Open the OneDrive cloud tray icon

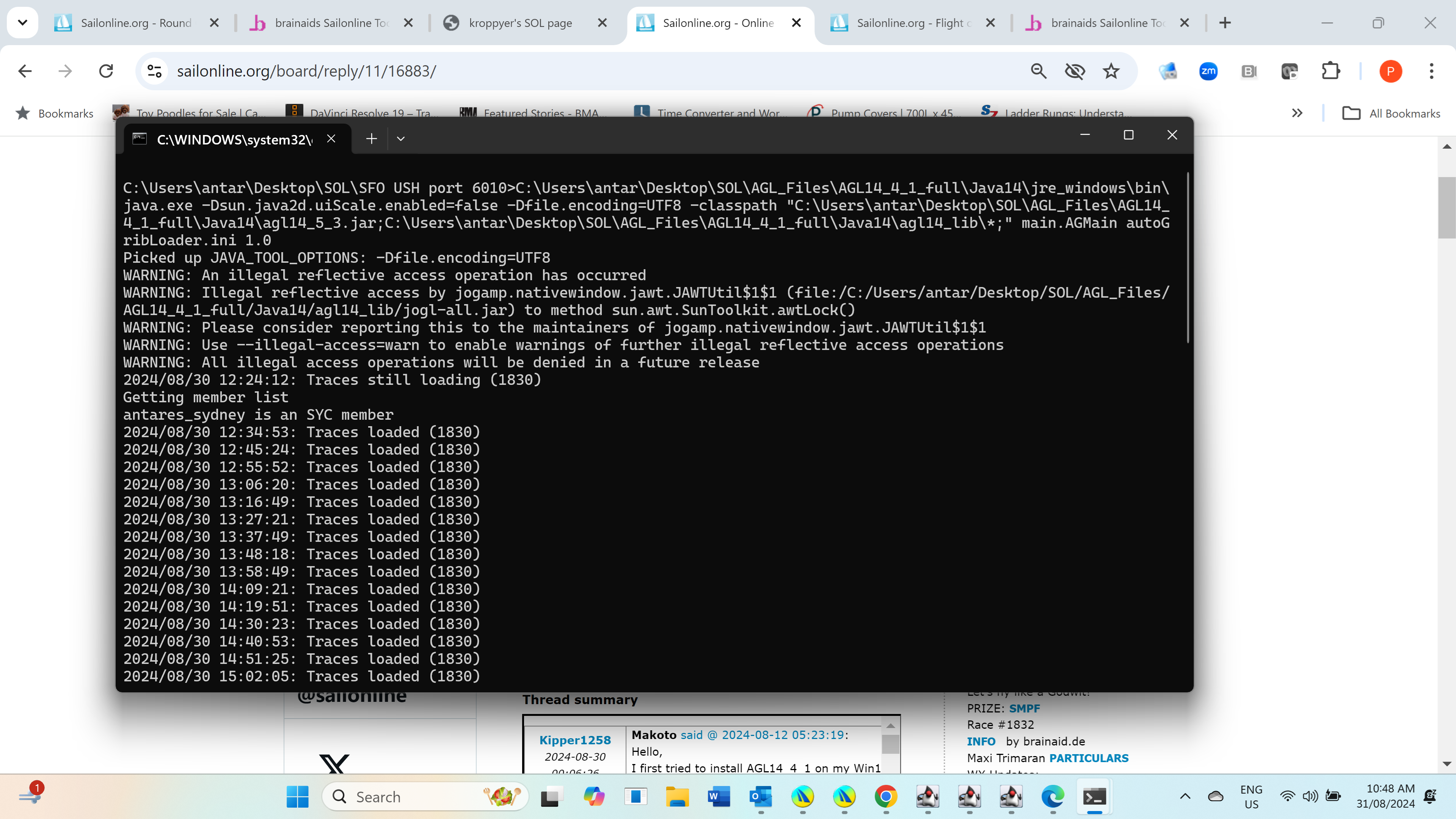tap(1216, 796)
